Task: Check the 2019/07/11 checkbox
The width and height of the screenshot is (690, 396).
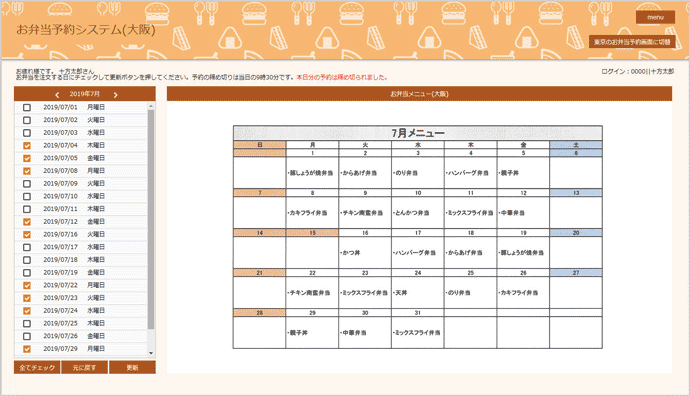Action: [x=27, y=209]
